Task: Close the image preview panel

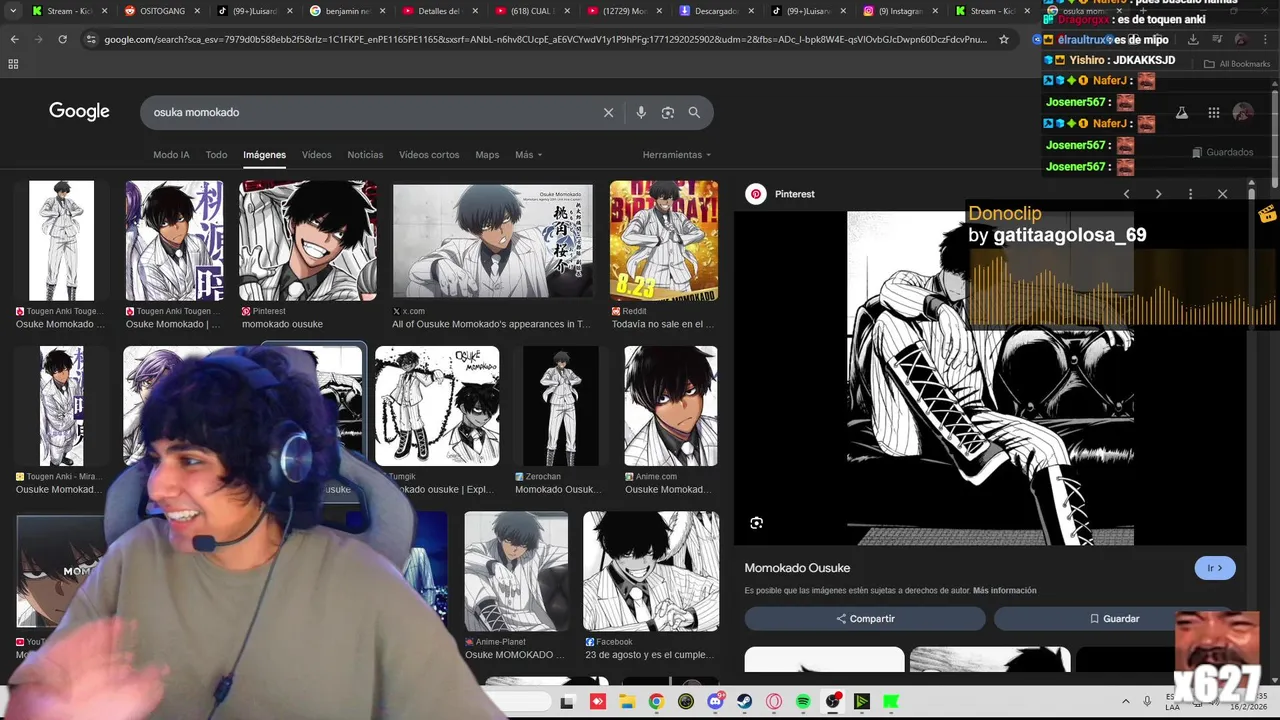Action: [1222, 194]
